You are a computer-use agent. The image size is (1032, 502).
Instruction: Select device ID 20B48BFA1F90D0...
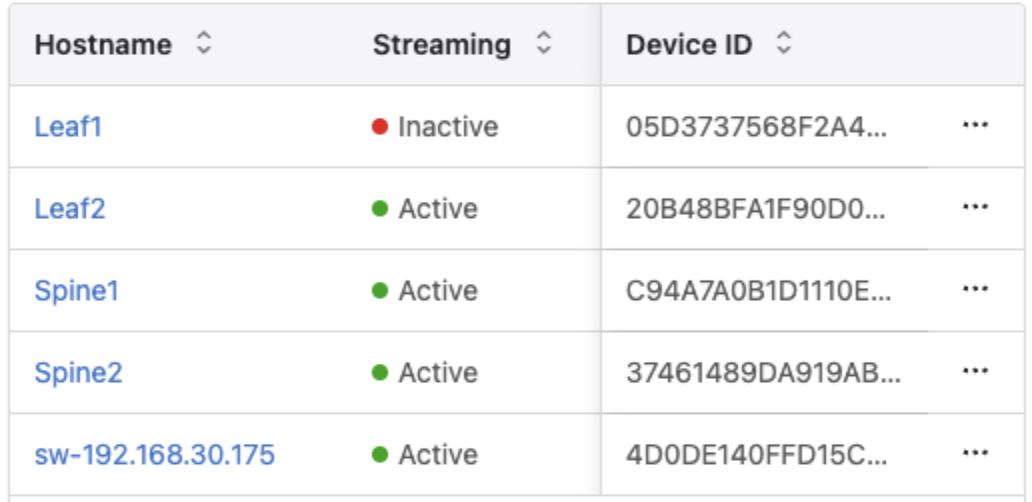click(756, 209)
